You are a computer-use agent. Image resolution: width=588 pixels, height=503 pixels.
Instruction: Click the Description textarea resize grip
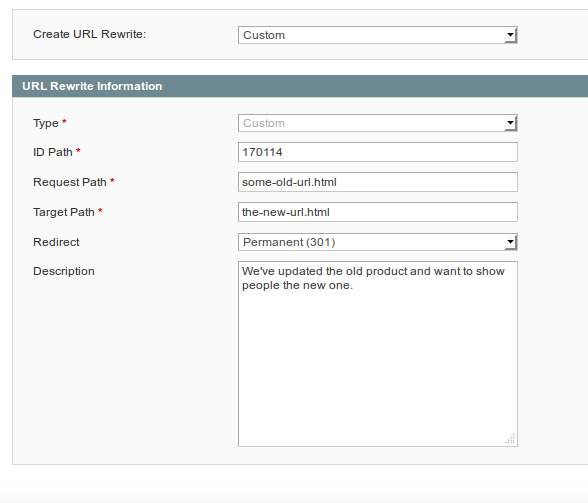coord(510,439)
